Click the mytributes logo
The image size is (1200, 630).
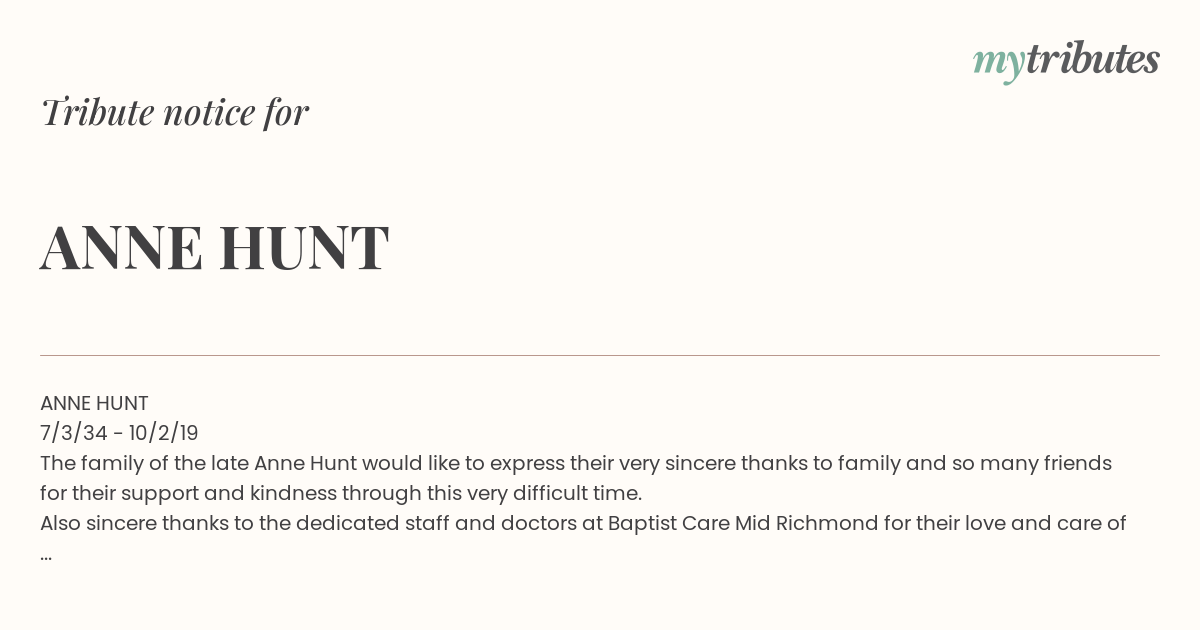[1066, 61]
